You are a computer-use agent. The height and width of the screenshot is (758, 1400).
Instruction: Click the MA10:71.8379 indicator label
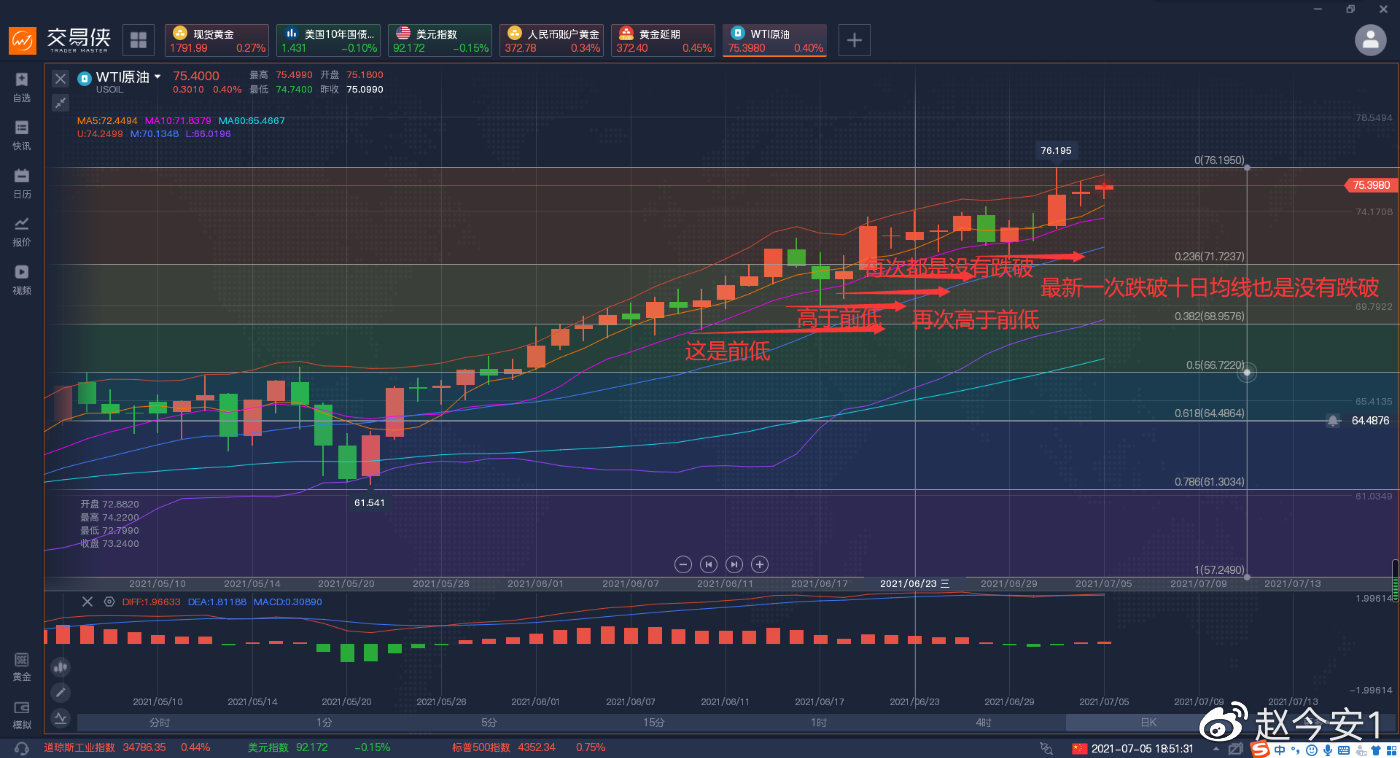[178, 121]
